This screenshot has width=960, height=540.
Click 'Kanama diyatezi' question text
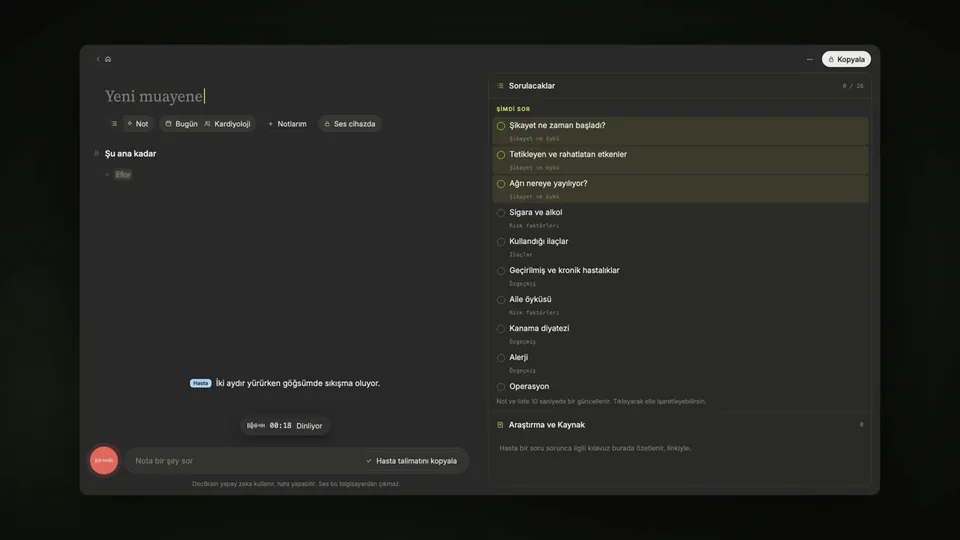[539, 328]
